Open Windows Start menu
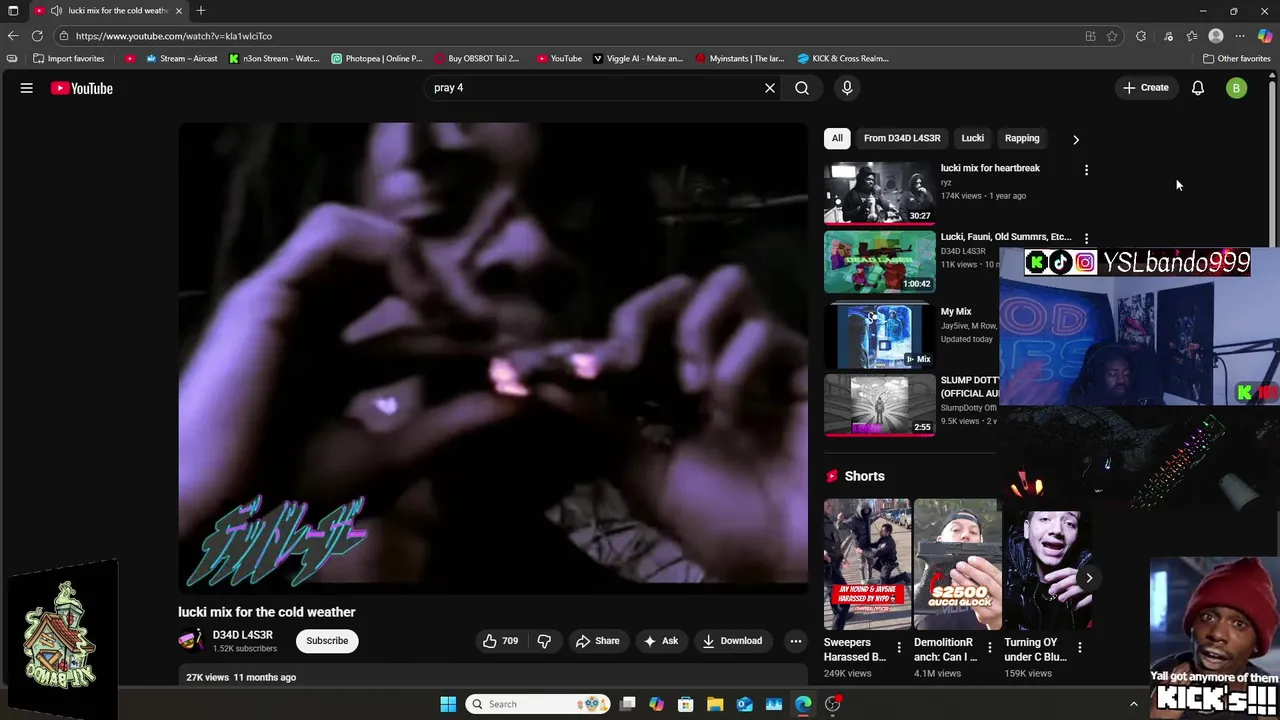This screenshot has height=720, width=1280. [x=448, y=704]
